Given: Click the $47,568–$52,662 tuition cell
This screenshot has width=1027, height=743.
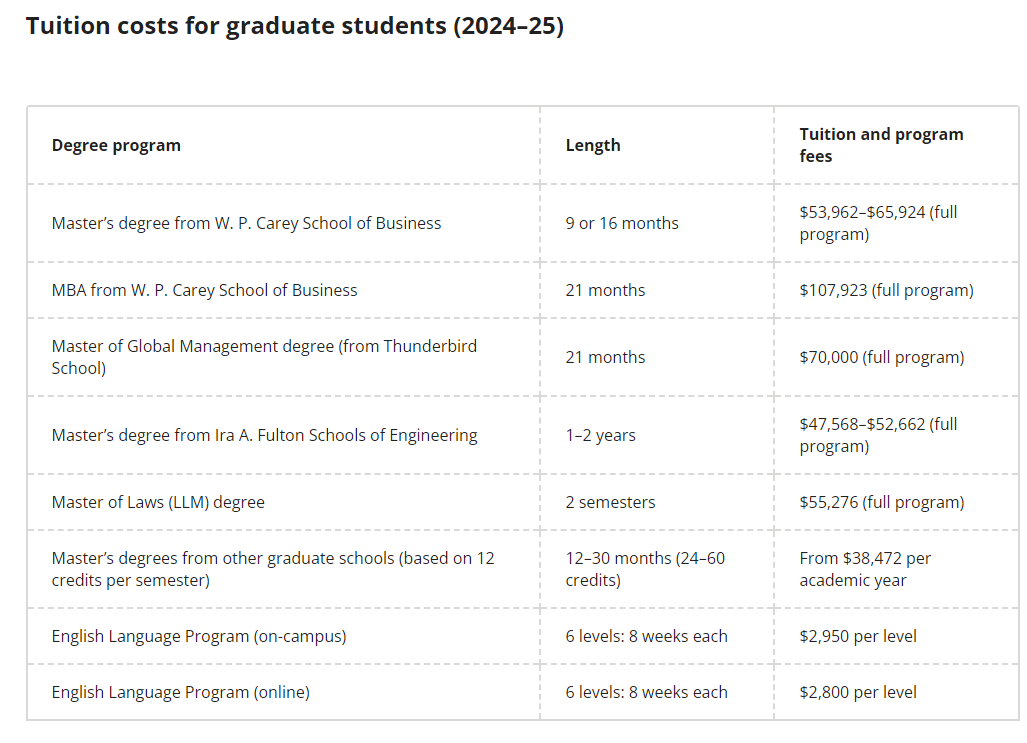Looking at the screenshot, I should pos(878,435).
